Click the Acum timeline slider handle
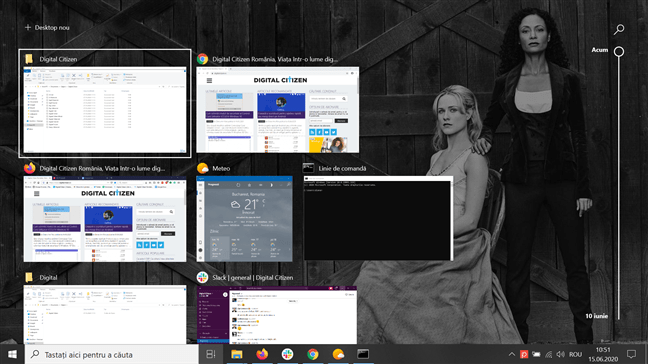The height and width of the screenshot is (364, 648). coord(619,51)
